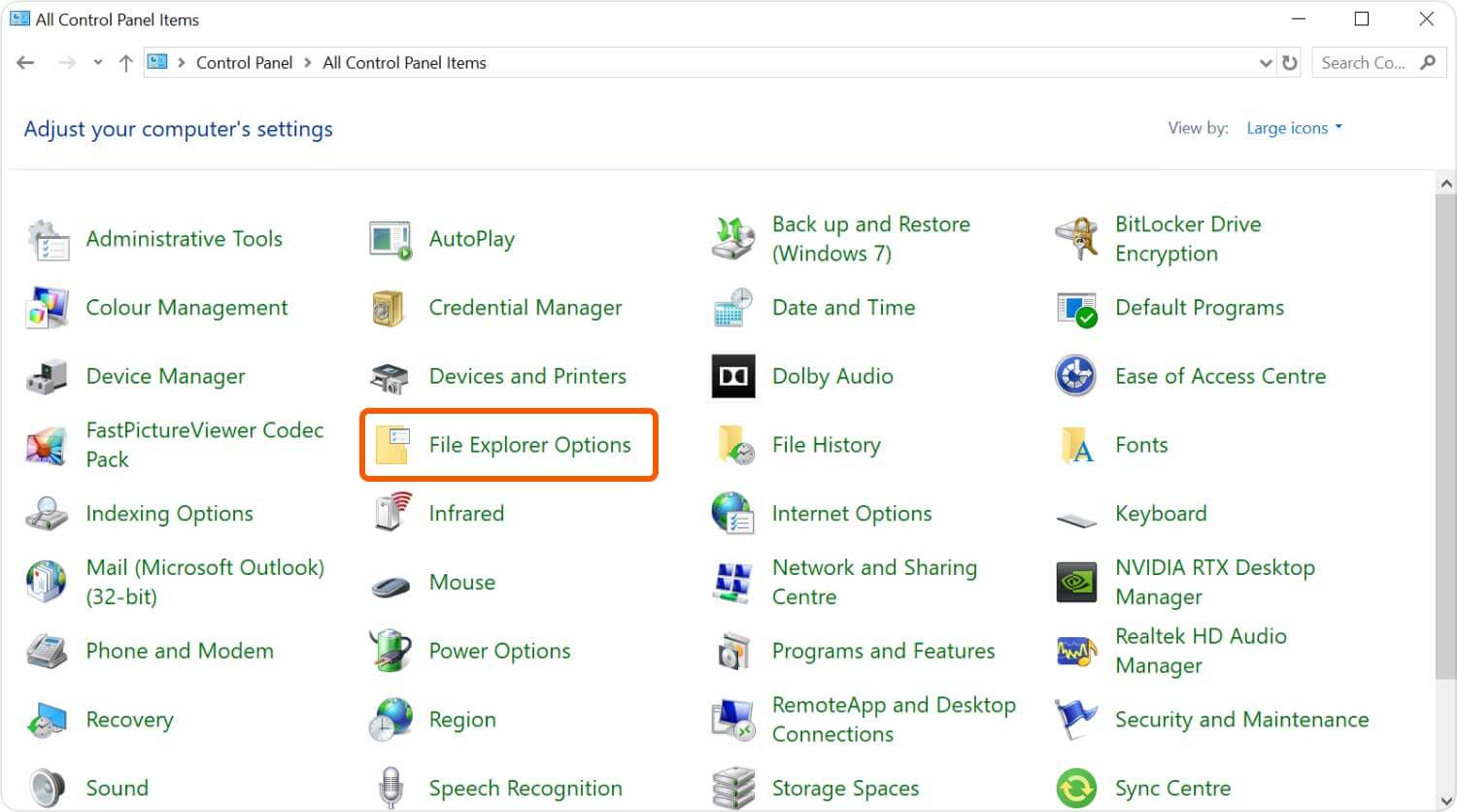
Task: Open the Fonts icon
Action: (x=1076, y=445)
